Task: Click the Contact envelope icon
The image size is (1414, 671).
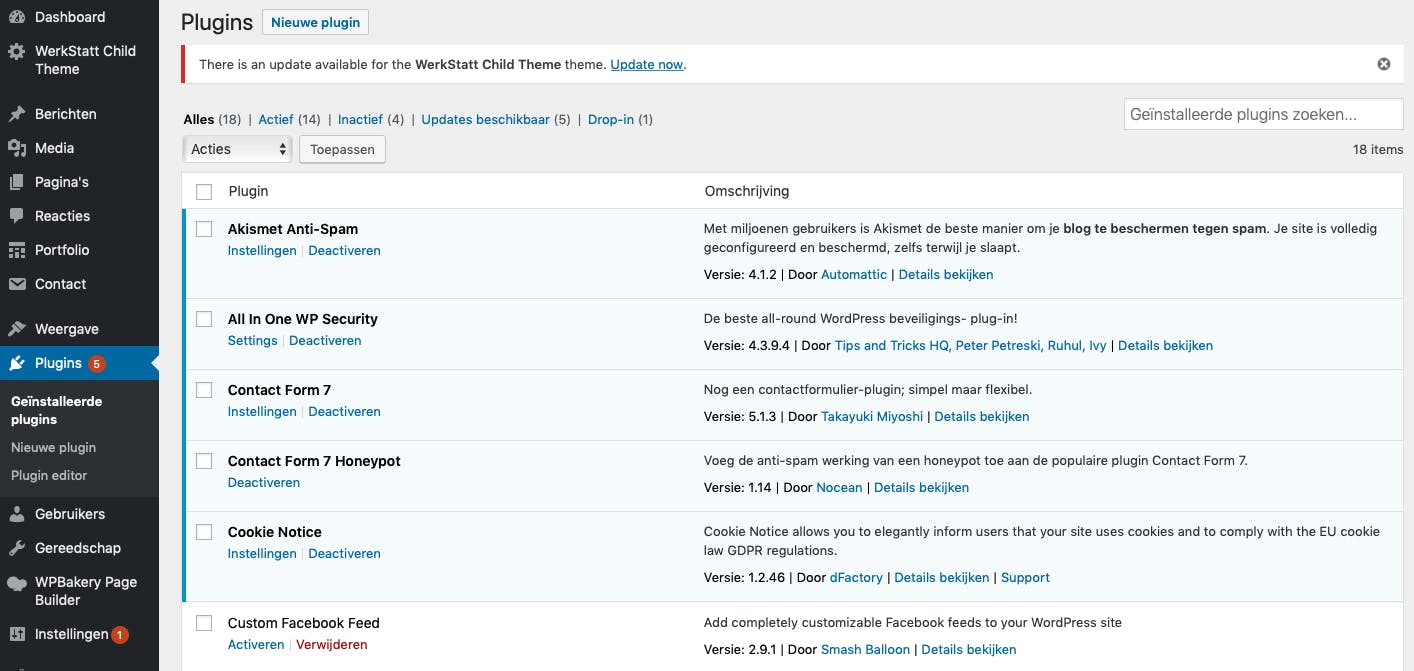Action: point(17,284)
